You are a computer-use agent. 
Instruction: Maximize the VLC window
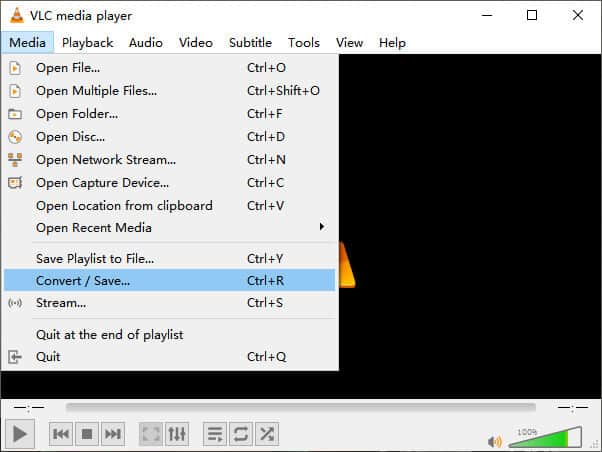(x=532, y=15)
